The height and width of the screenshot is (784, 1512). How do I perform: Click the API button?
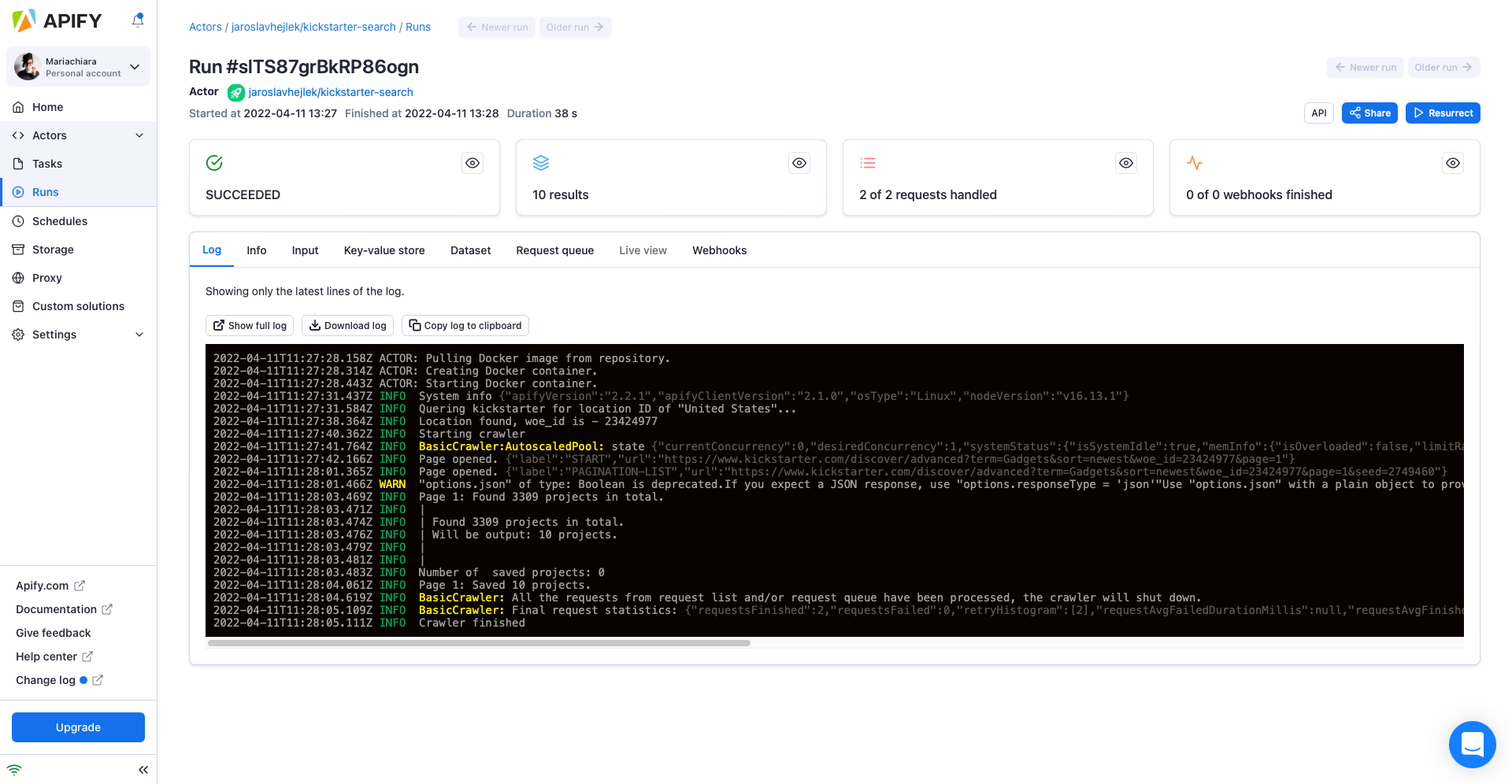[x=1319, y=113]
